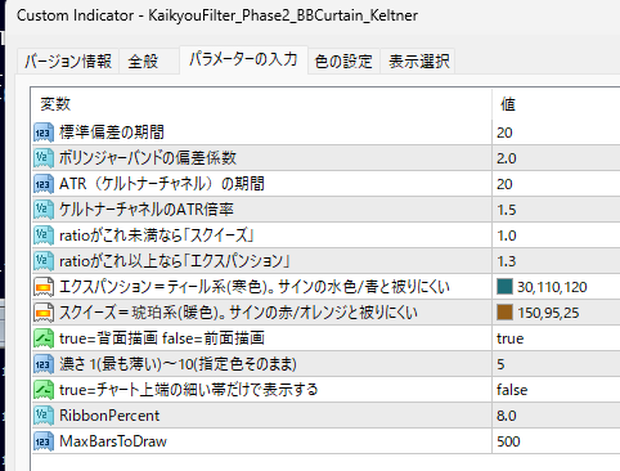Click the boolean icon beside true=背面描画 row
620x471 pixels.
click(43, 338)
